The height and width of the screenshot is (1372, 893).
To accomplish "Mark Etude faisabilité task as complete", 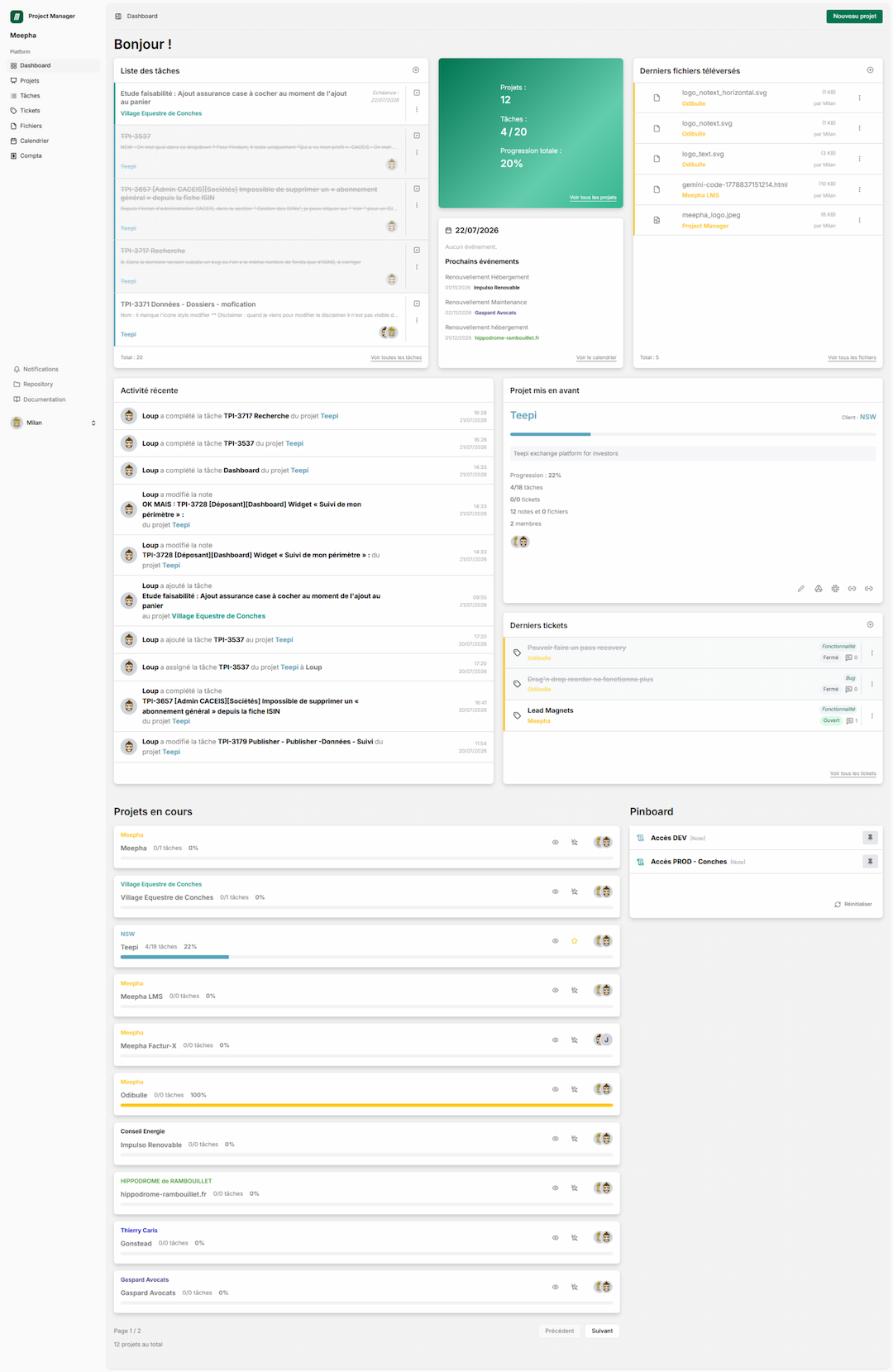I will click(x=417, y=93).
